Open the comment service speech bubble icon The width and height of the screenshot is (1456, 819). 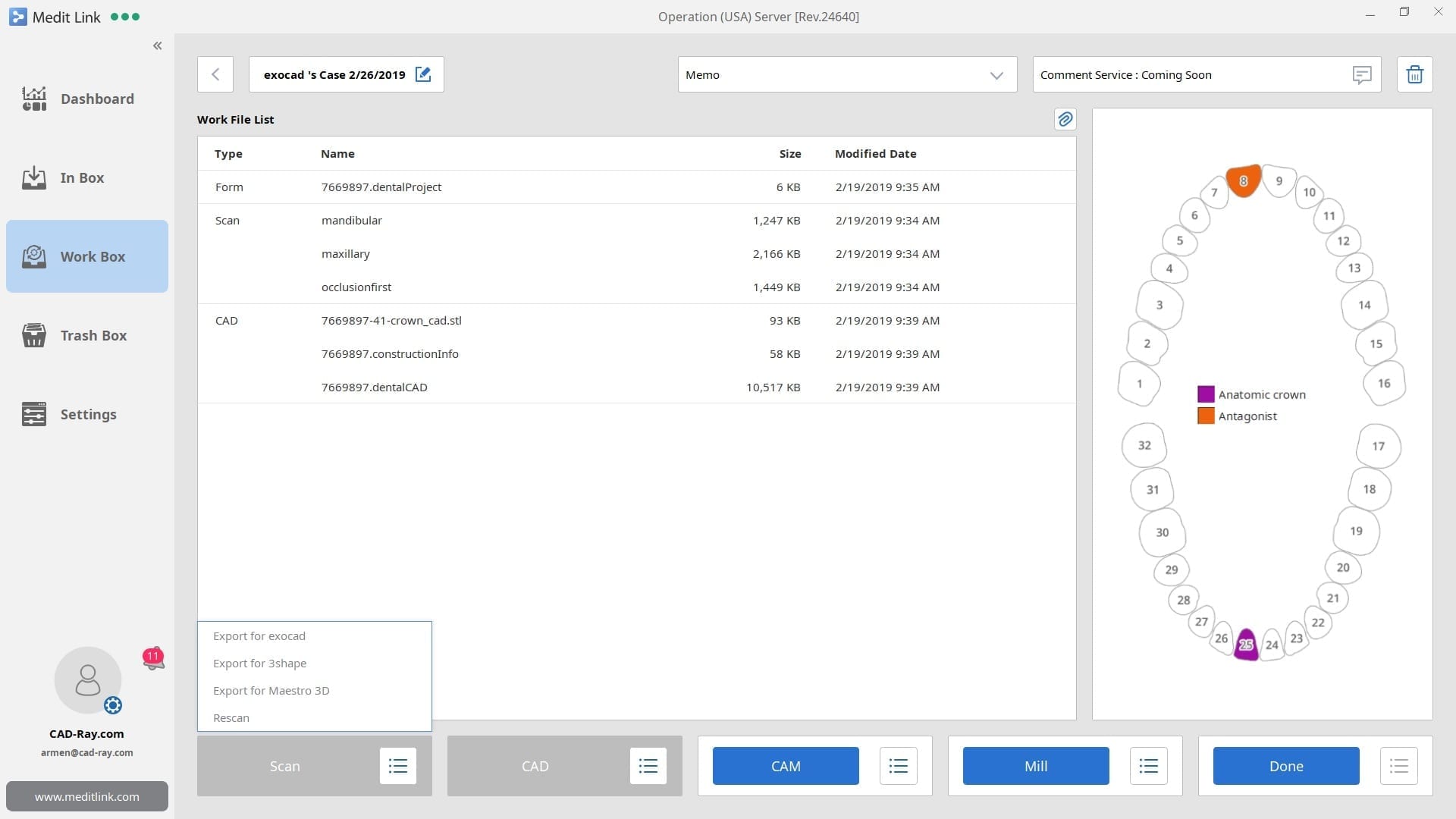[1362, 74]
